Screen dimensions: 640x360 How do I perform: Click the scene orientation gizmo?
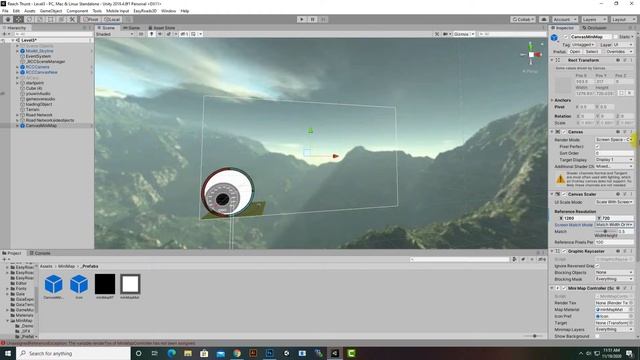tap(531, 54)
